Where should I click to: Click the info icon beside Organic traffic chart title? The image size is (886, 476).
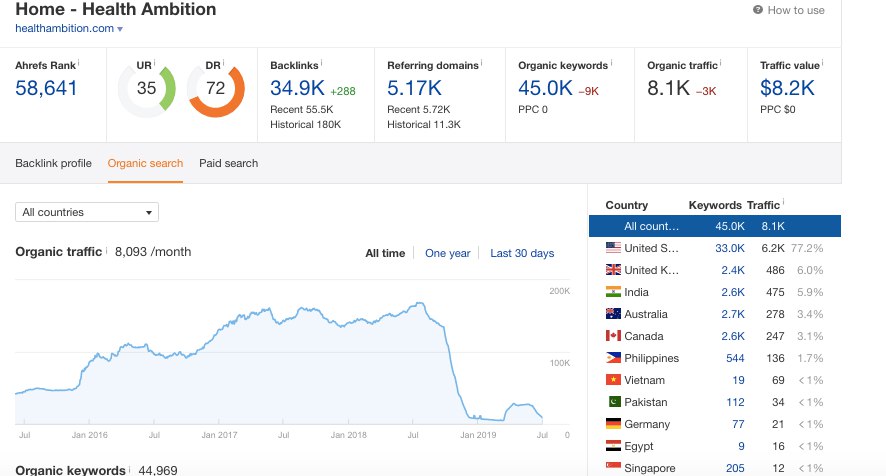tap(106, 249)
